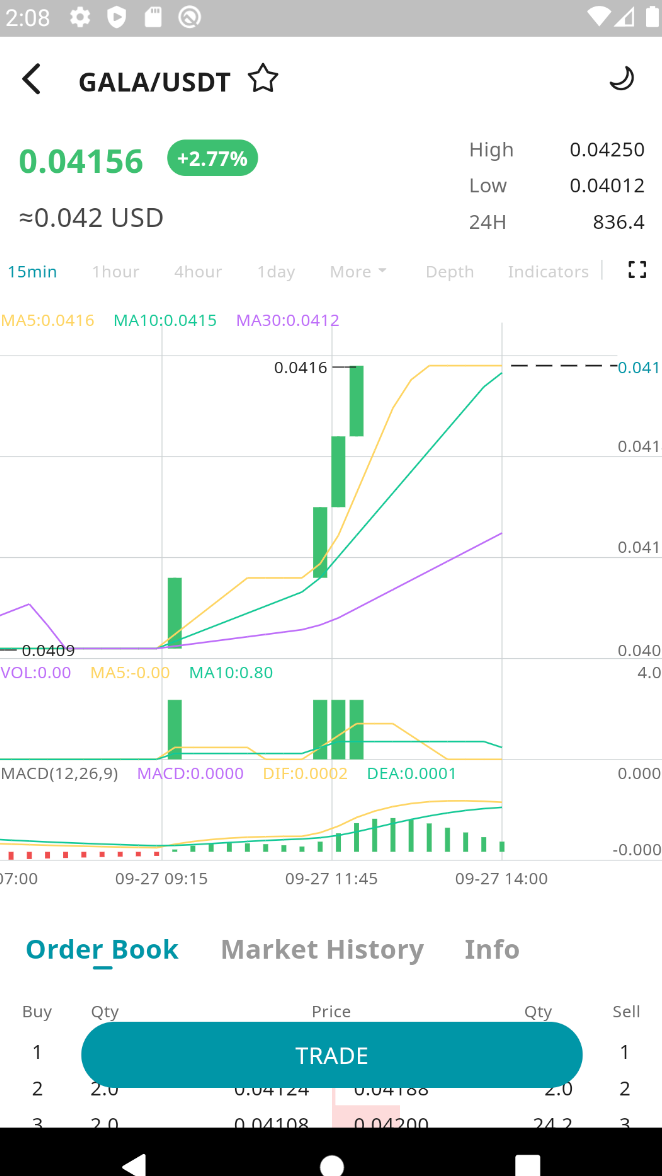Tap the 0.0416 high price marker on chart
The height and width of the screenshot is (1176, 662).
point(301,368)
